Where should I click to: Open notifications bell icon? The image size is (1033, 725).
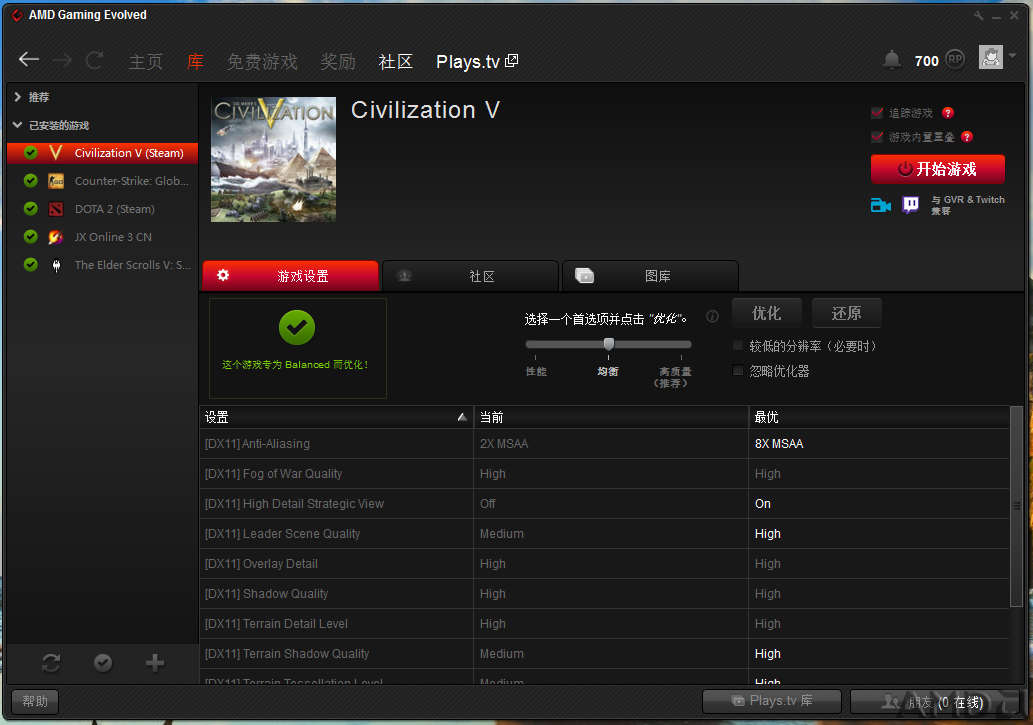(x=891, y=60)
